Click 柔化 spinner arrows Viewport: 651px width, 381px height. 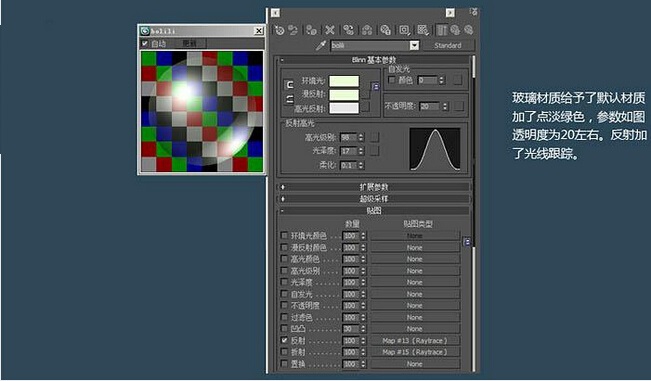(x=361, y=165)
